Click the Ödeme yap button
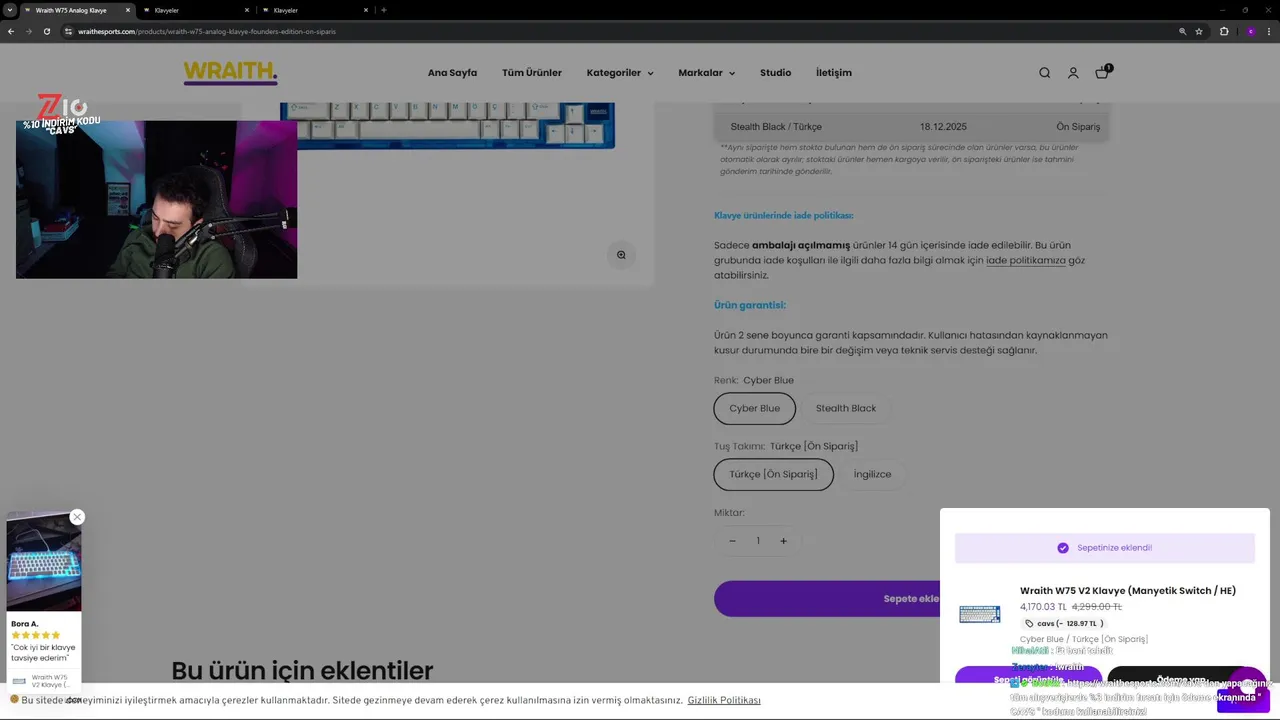The image size is (1280, 720). [1182, 680]
